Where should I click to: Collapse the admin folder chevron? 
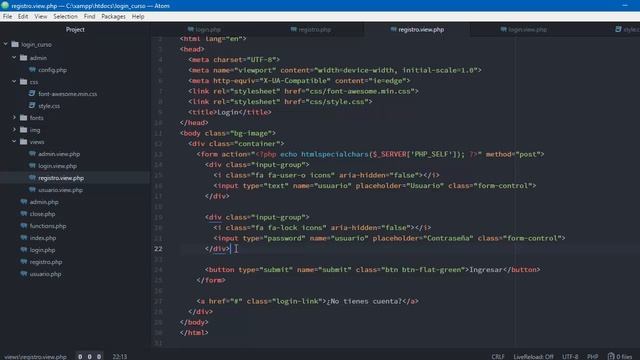click(x=14, y=58)
